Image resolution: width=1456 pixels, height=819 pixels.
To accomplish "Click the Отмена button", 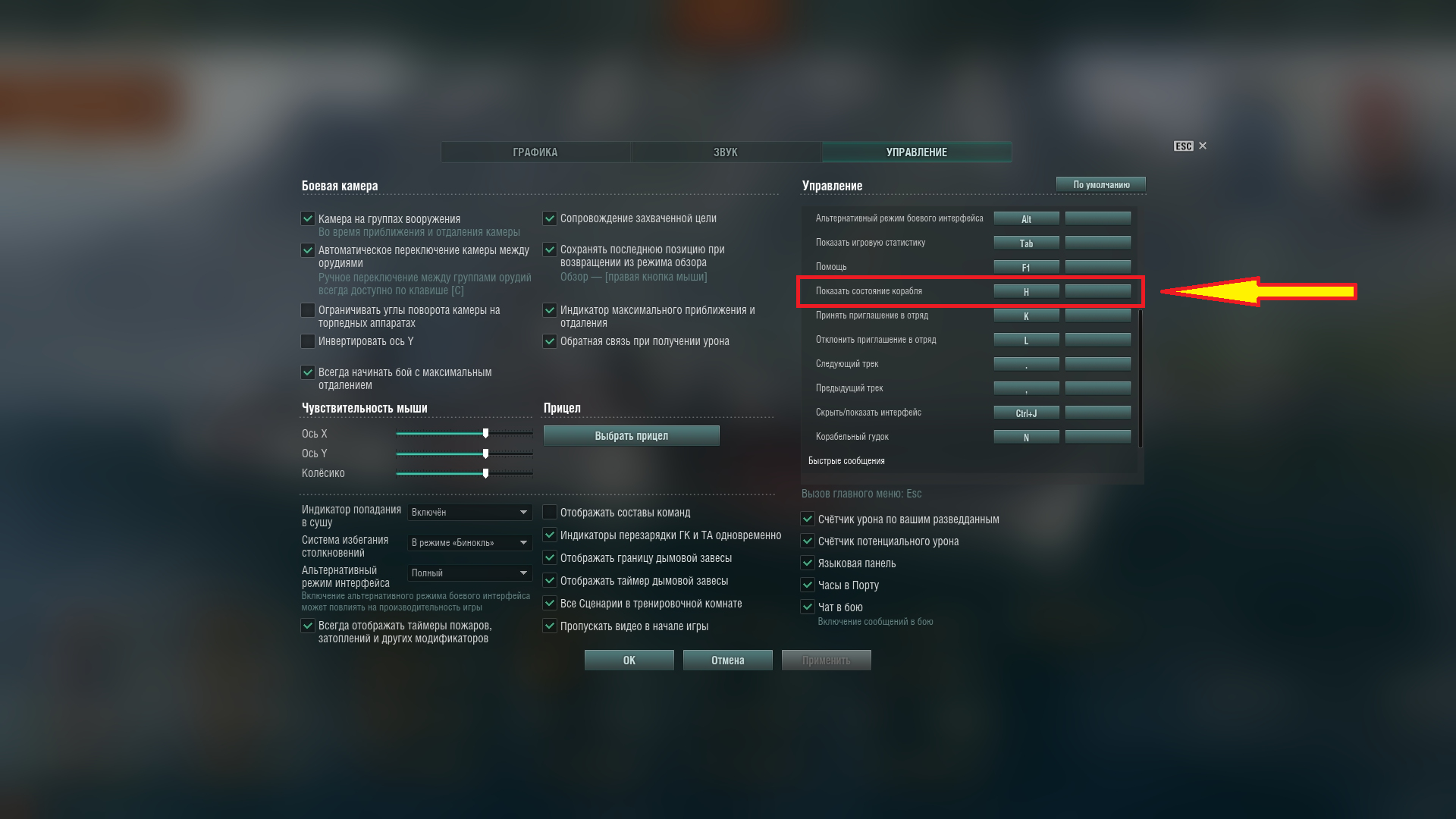I will click(728, 661).
